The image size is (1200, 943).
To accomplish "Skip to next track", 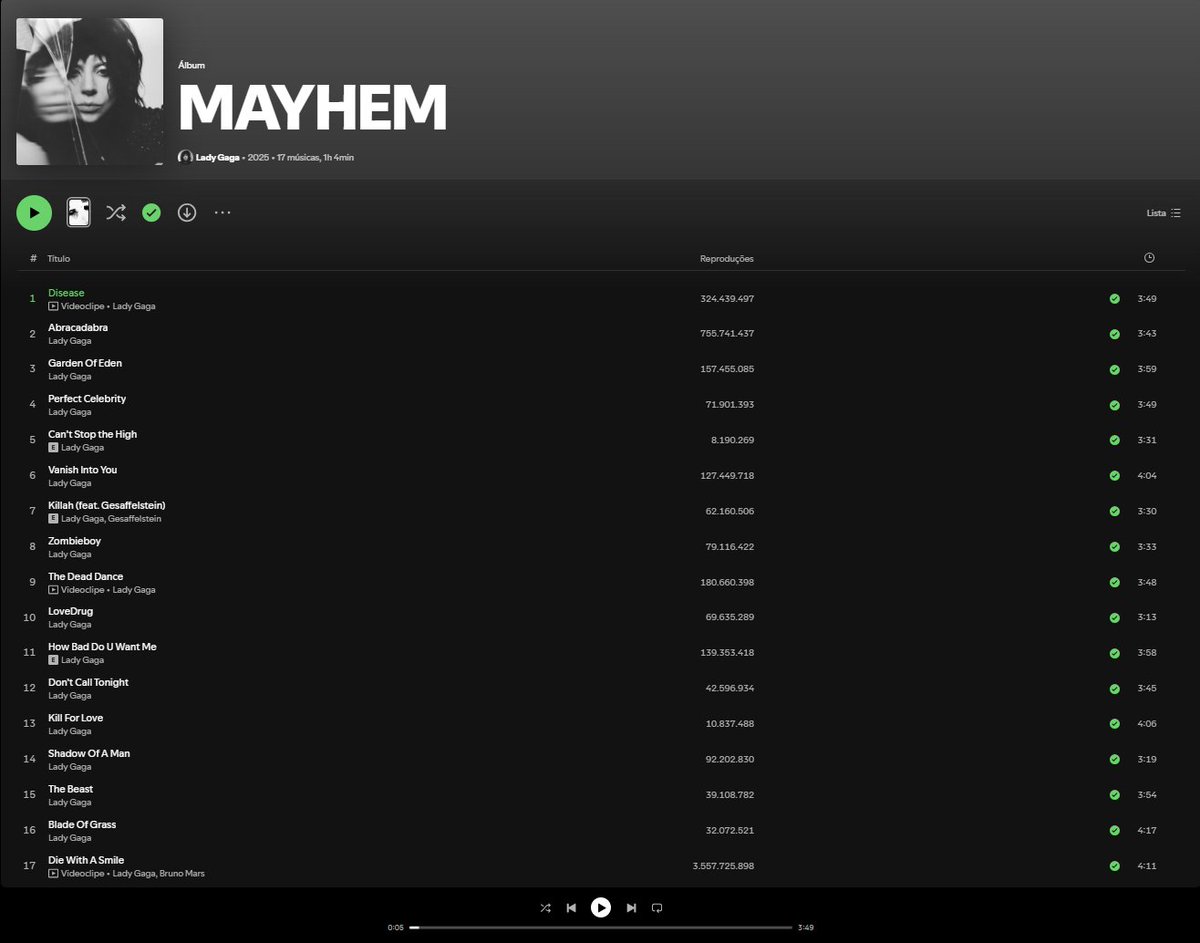I will 631,908.
